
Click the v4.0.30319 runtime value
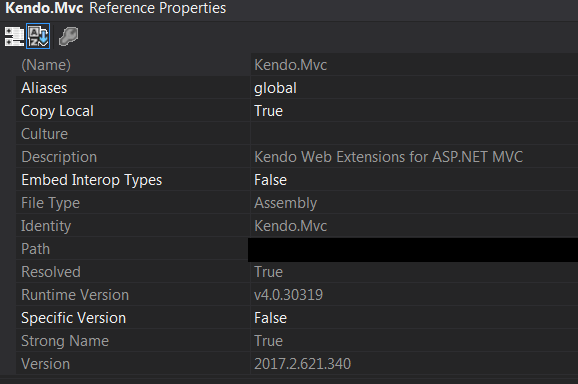288,295
